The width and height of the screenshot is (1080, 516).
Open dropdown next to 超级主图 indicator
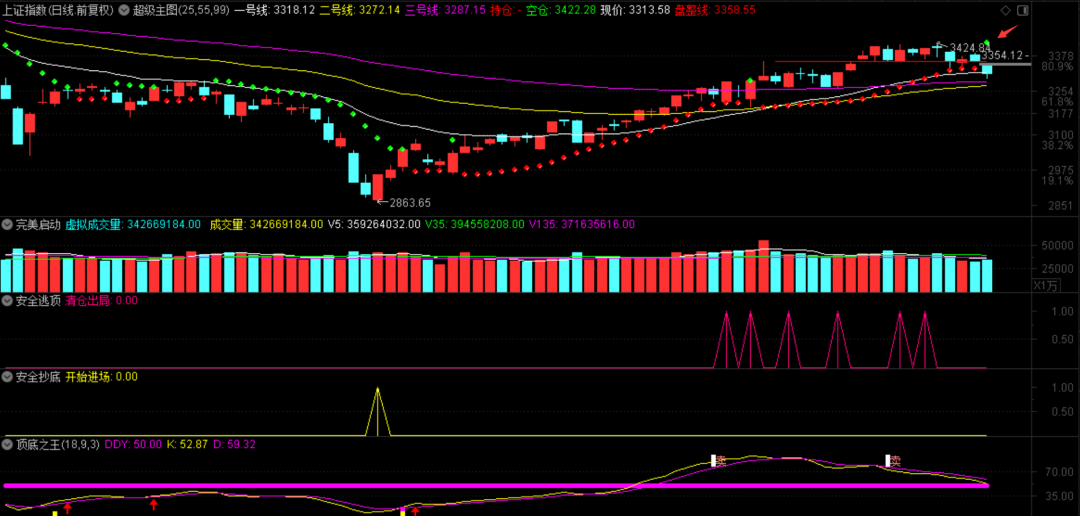point(124,9)
